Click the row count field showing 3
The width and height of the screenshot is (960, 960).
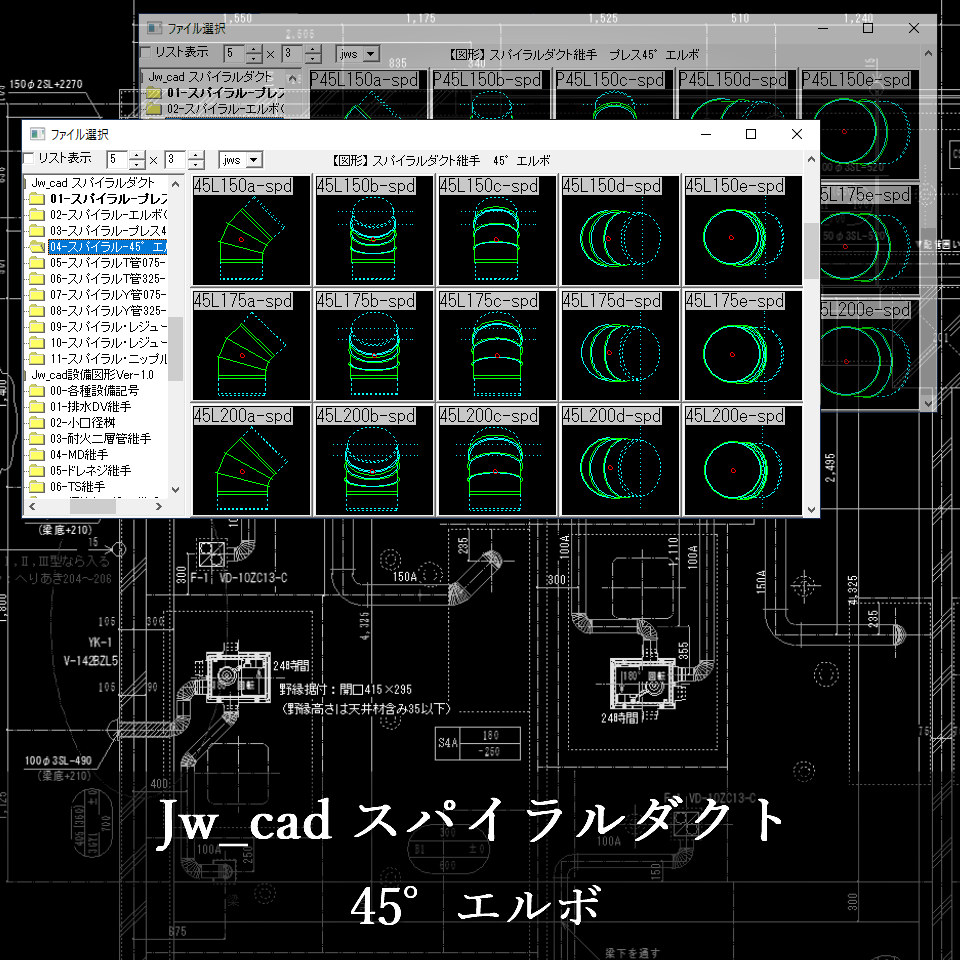coord(176,160)
